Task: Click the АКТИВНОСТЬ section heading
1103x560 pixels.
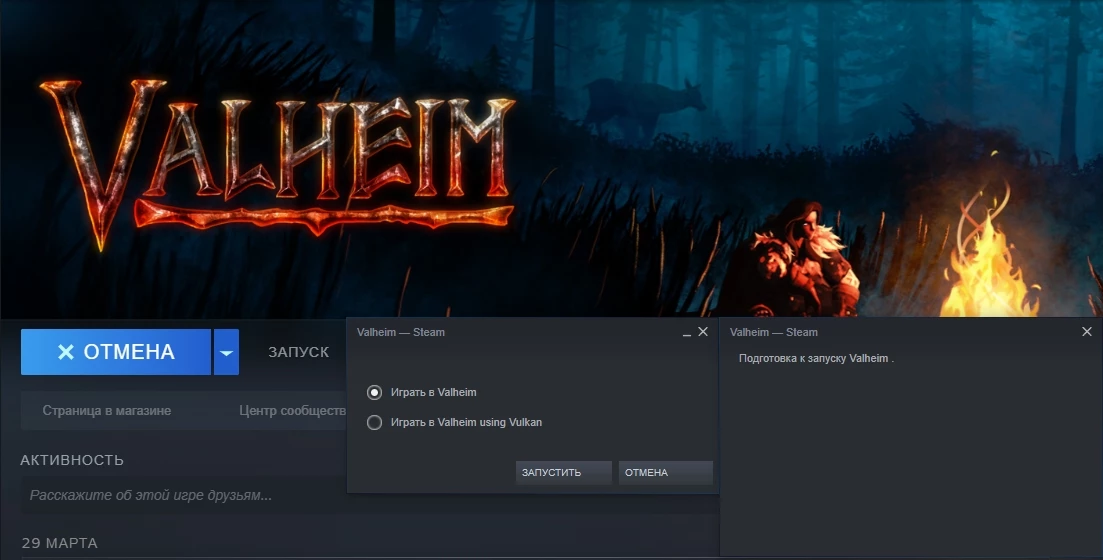Action: [72, 460]
